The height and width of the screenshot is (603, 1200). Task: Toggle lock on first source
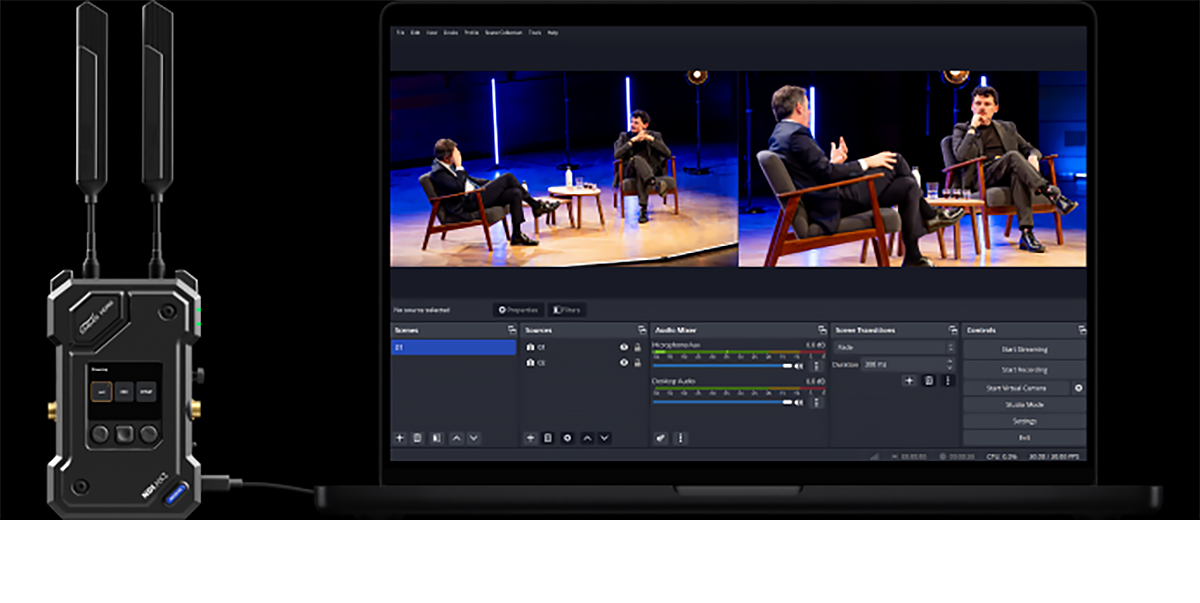[637, 347]
